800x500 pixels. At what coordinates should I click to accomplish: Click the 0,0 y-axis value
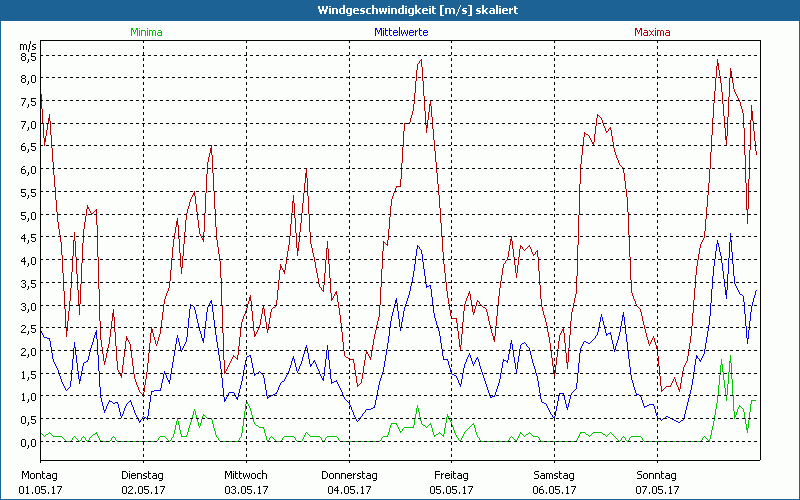[28, 443]
